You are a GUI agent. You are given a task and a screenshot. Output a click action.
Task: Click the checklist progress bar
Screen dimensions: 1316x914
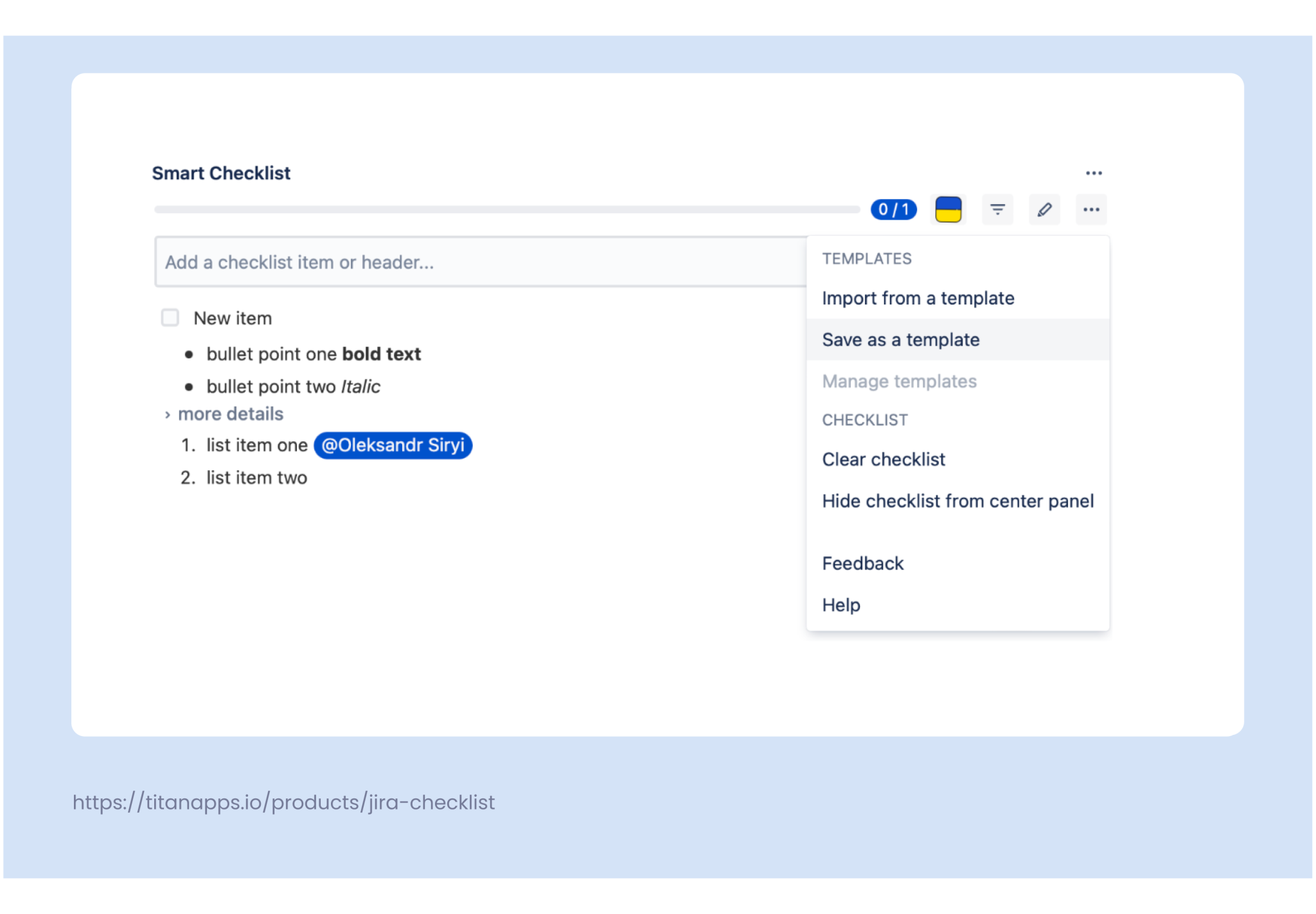click(506, 209)
